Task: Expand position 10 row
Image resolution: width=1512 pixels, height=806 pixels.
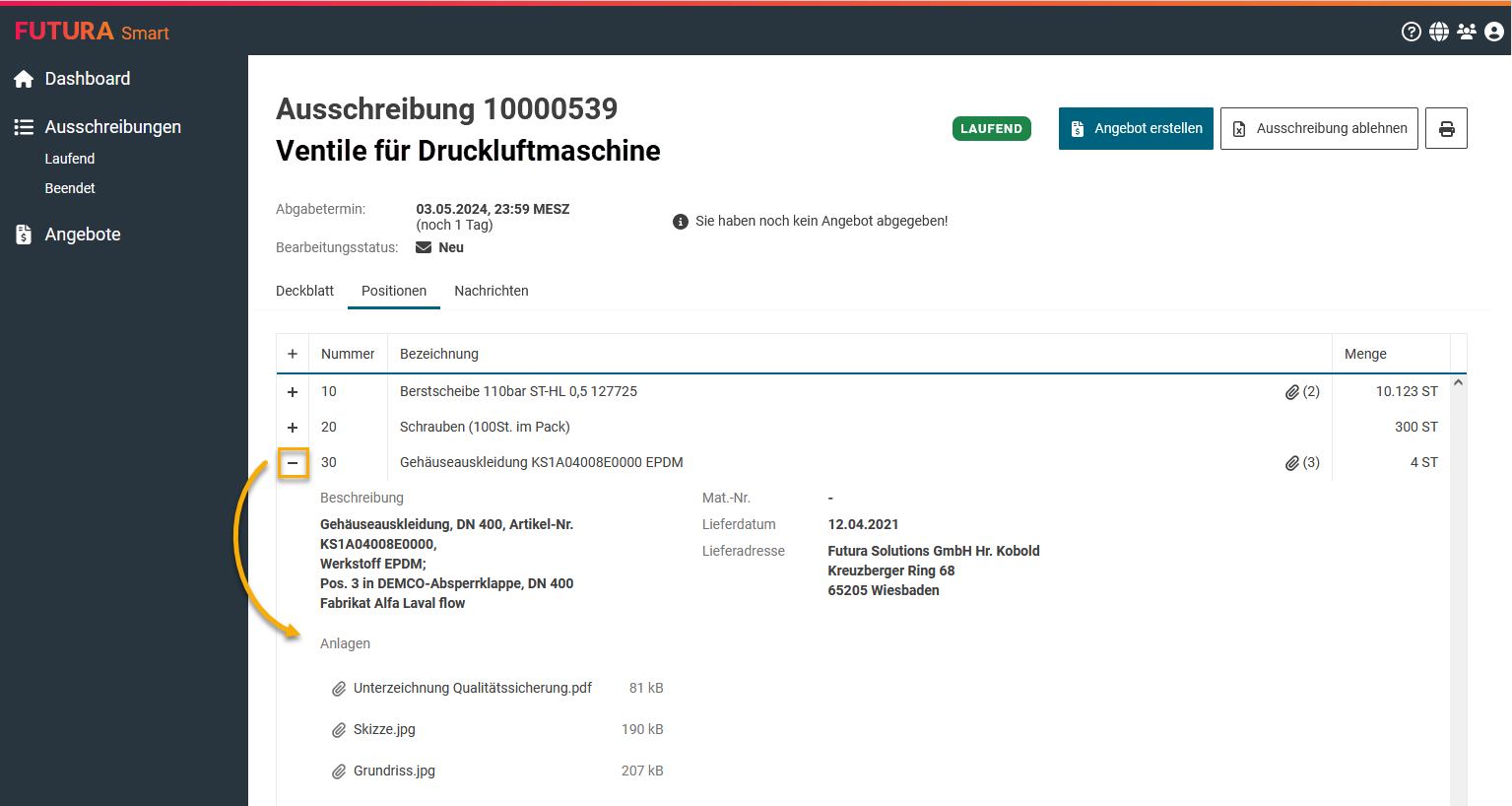Action: coord(293,392)
